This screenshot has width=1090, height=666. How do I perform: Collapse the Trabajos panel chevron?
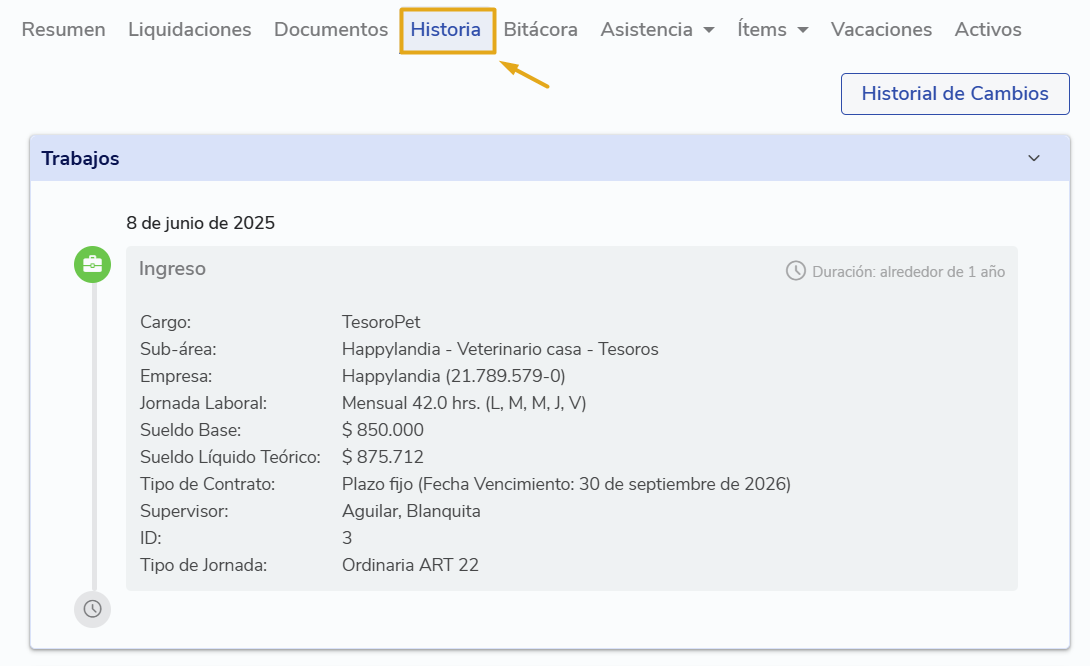coord(1034,159)
